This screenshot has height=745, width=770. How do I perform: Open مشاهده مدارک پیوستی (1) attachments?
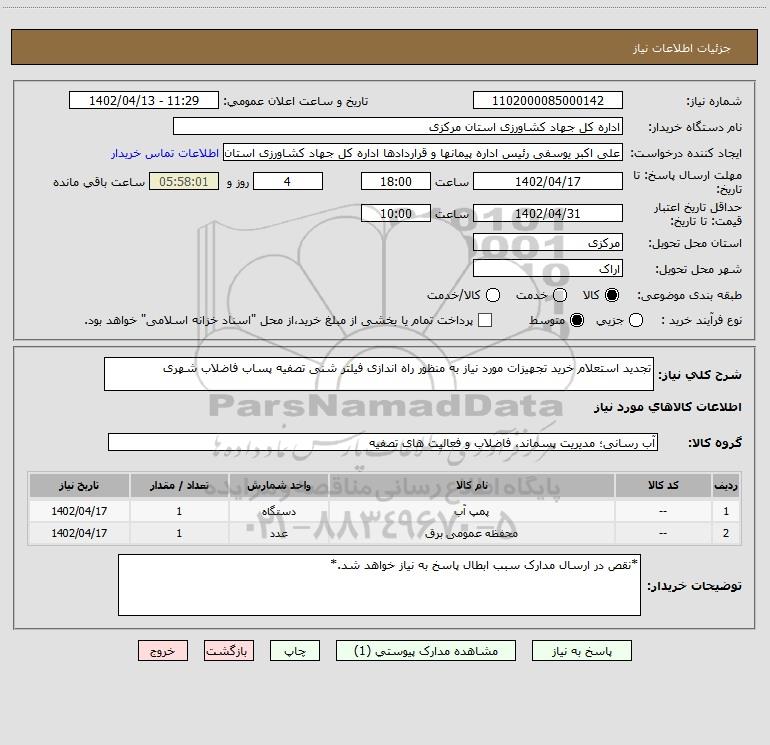click(x=426, y=651)
